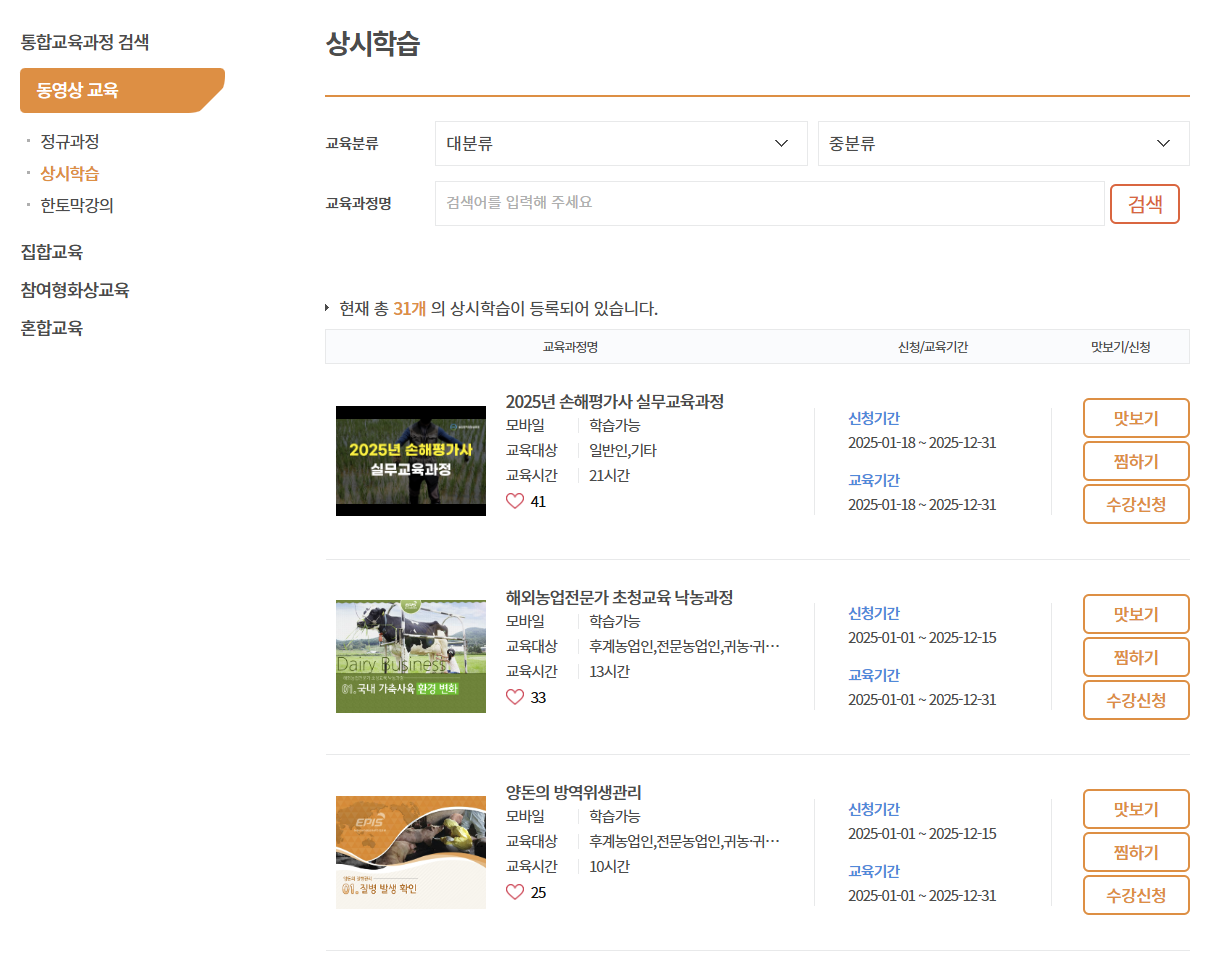Click the 신청/교육기간 column header
Screen dimensions: 1207x956
coord(933,347)
